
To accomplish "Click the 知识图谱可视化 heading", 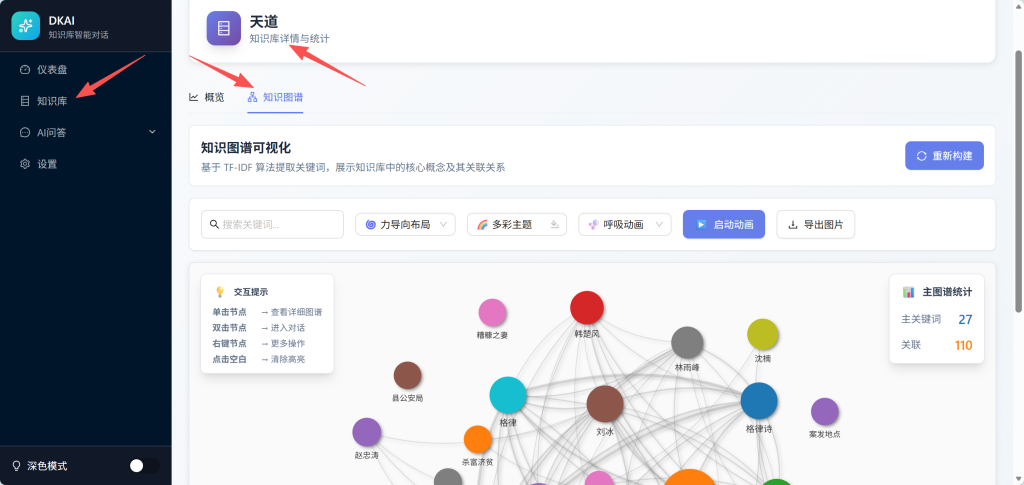I will click(246, 148).
